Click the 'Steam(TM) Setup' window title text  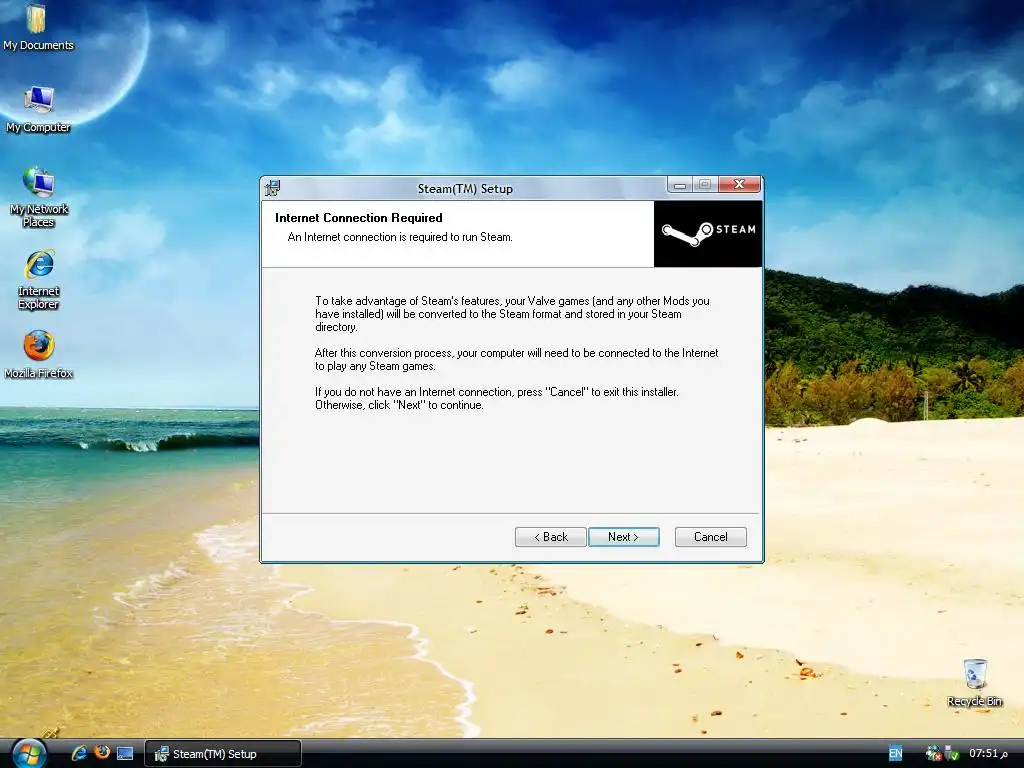pyautogui.click(x=465, y=189)
